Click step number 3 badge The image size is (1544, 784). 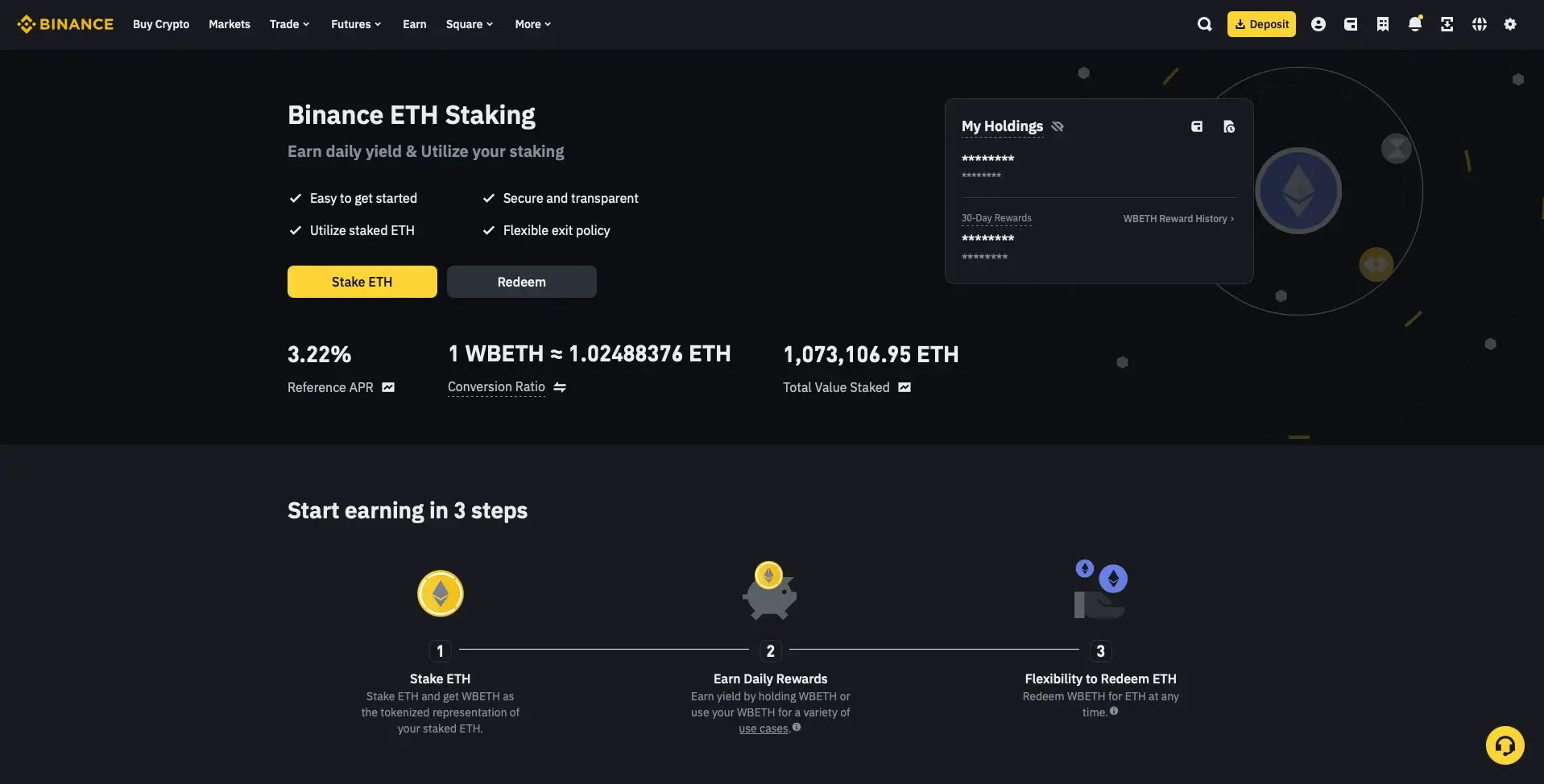pyautogui.click(x=1100, y=650)
